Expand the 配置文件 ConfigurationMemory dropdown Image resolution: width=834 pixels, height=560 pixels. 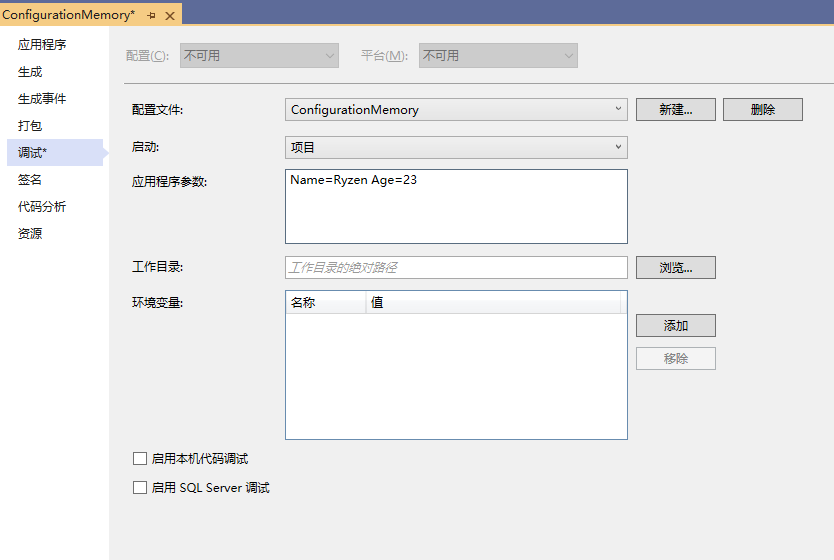tap(456, 110)
